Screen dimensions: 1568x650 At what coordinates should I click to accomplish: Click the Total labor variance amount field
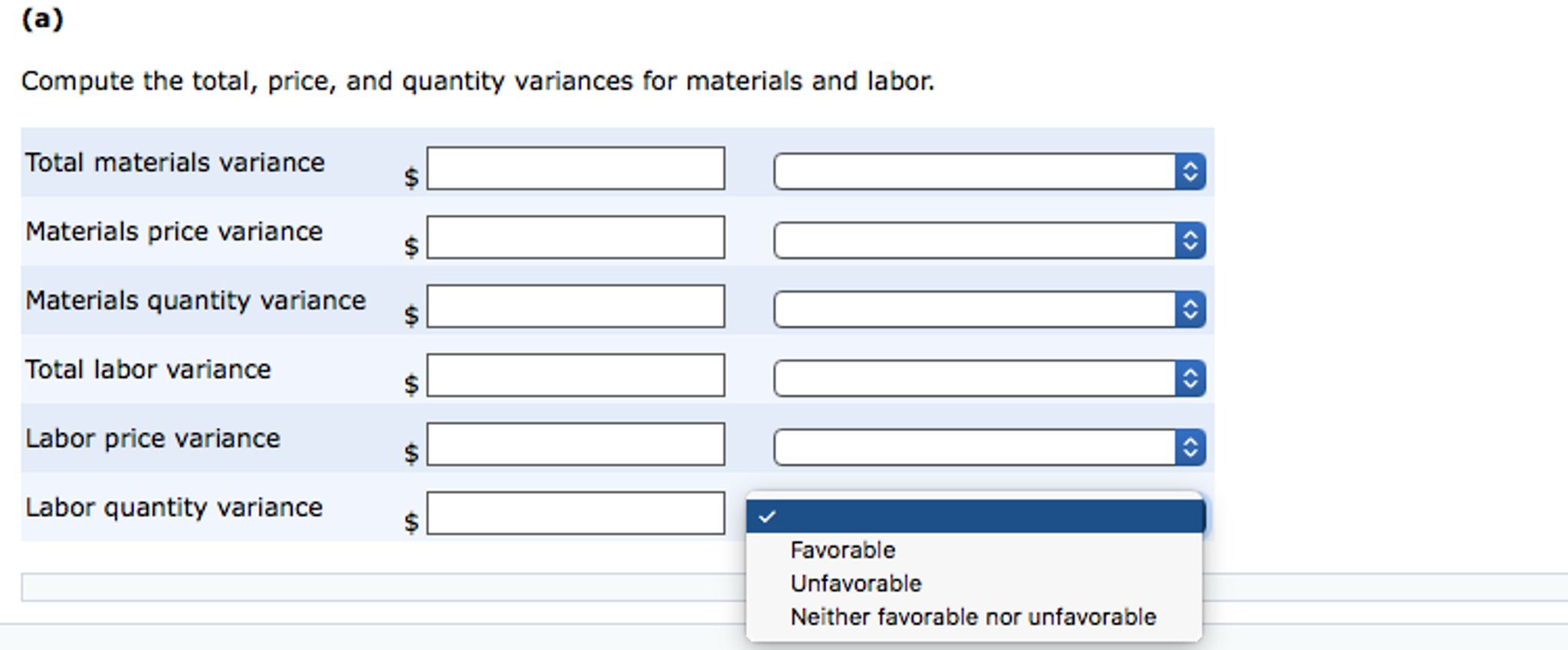(576, 376)
